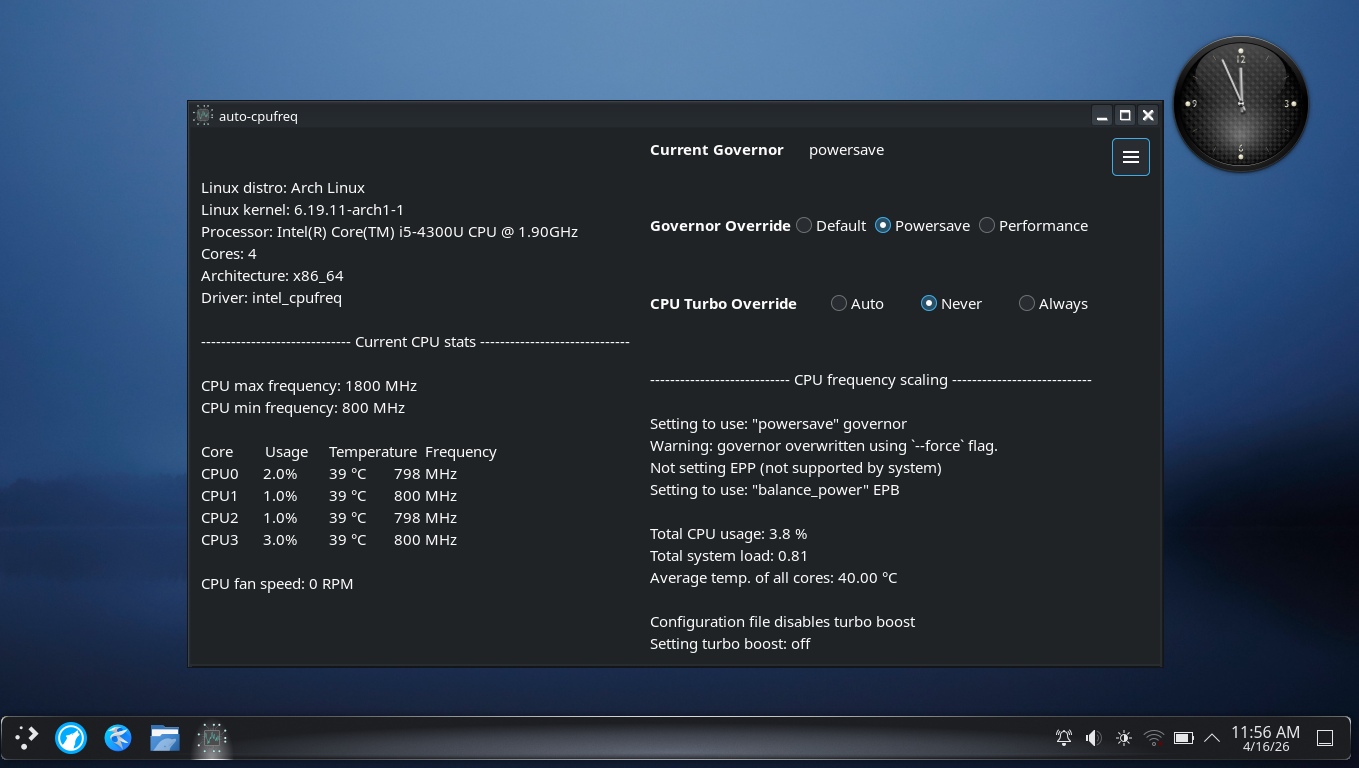Open the application launcher in the taskbar

[26, 738]
